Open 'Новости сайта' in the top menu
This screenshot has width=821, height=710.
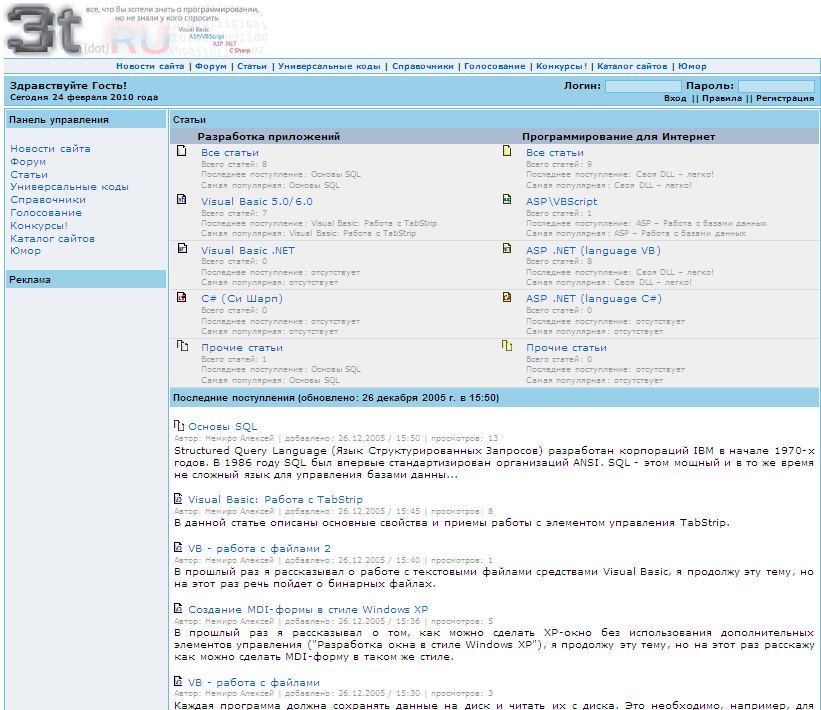pyautogui.click(x=150, y=66)
